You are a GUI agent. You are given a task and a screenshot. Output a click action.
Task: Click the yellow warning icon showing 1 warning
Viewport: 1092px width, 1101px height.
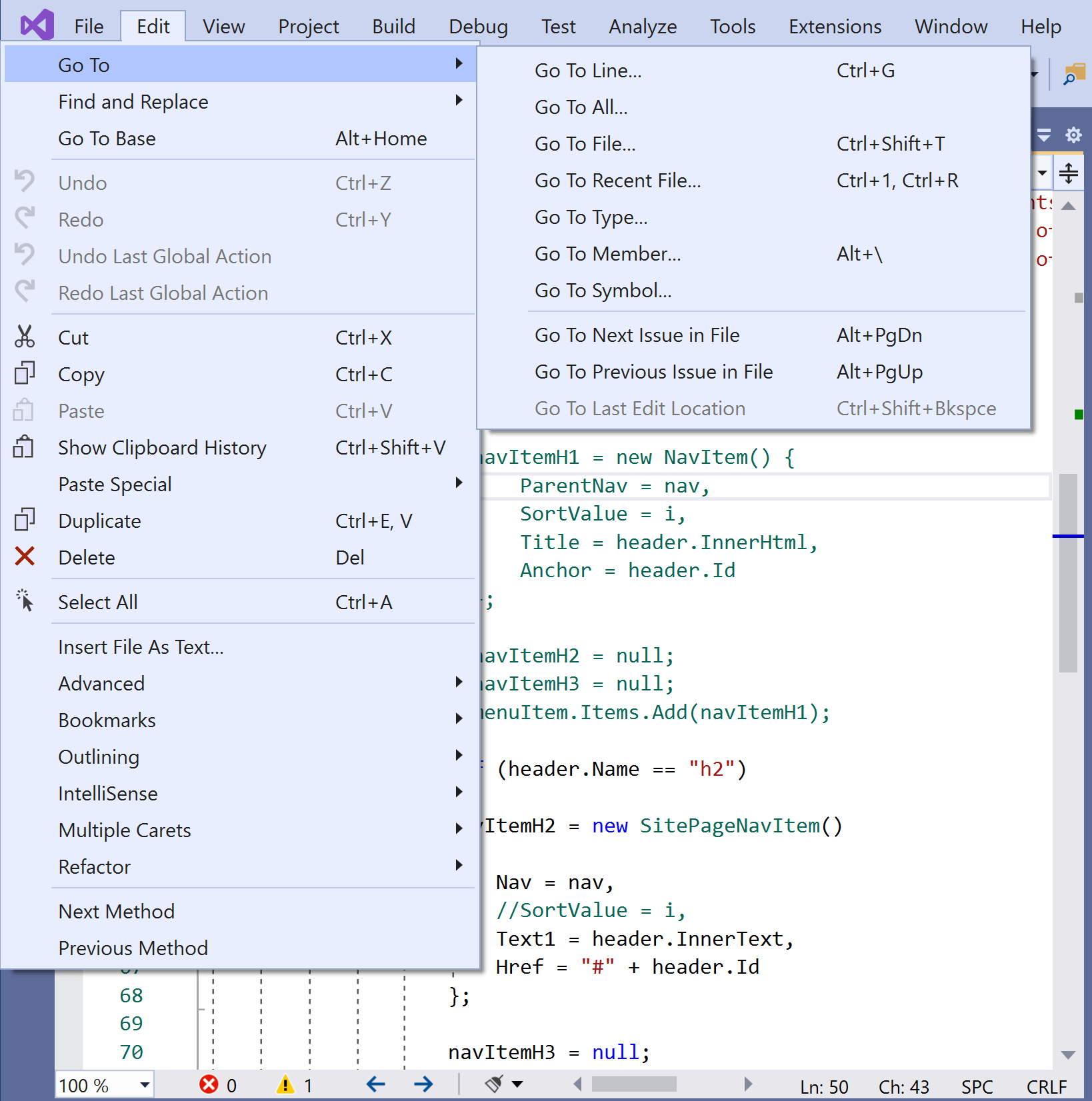click(x=285, y=1084)
